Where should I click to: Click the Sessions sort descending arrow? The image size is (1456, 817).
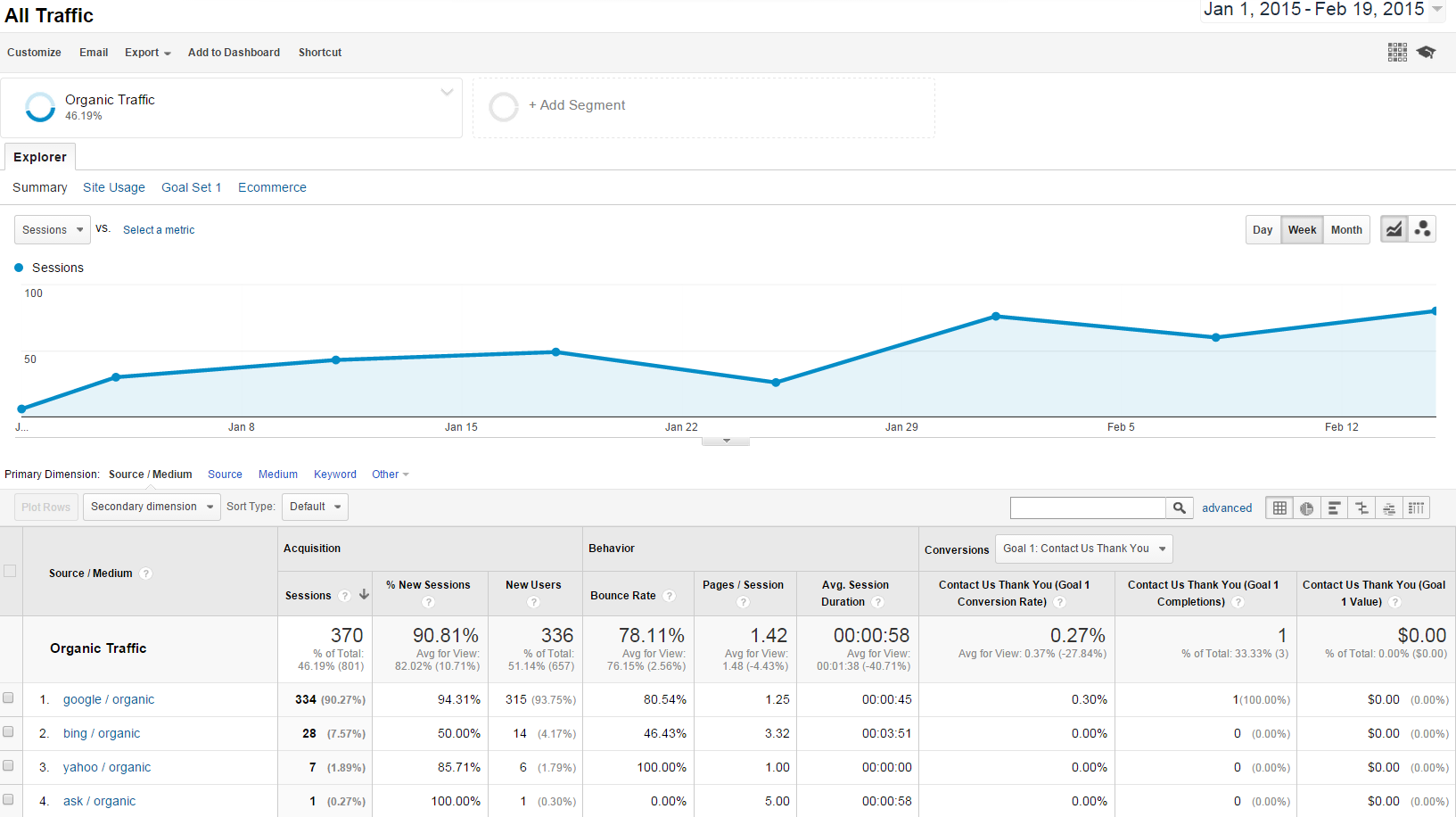(364, 594)
